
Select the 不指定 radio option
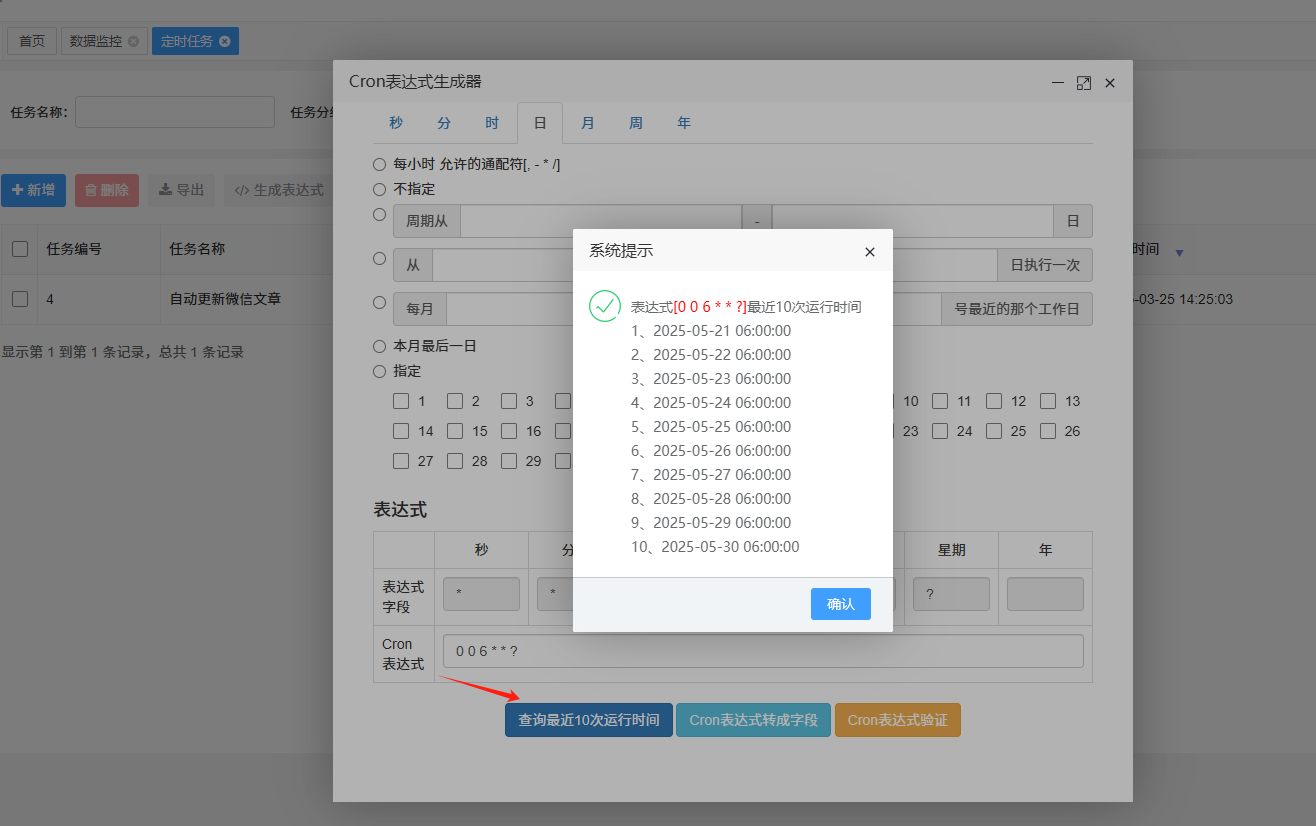(x=379, y=189)
